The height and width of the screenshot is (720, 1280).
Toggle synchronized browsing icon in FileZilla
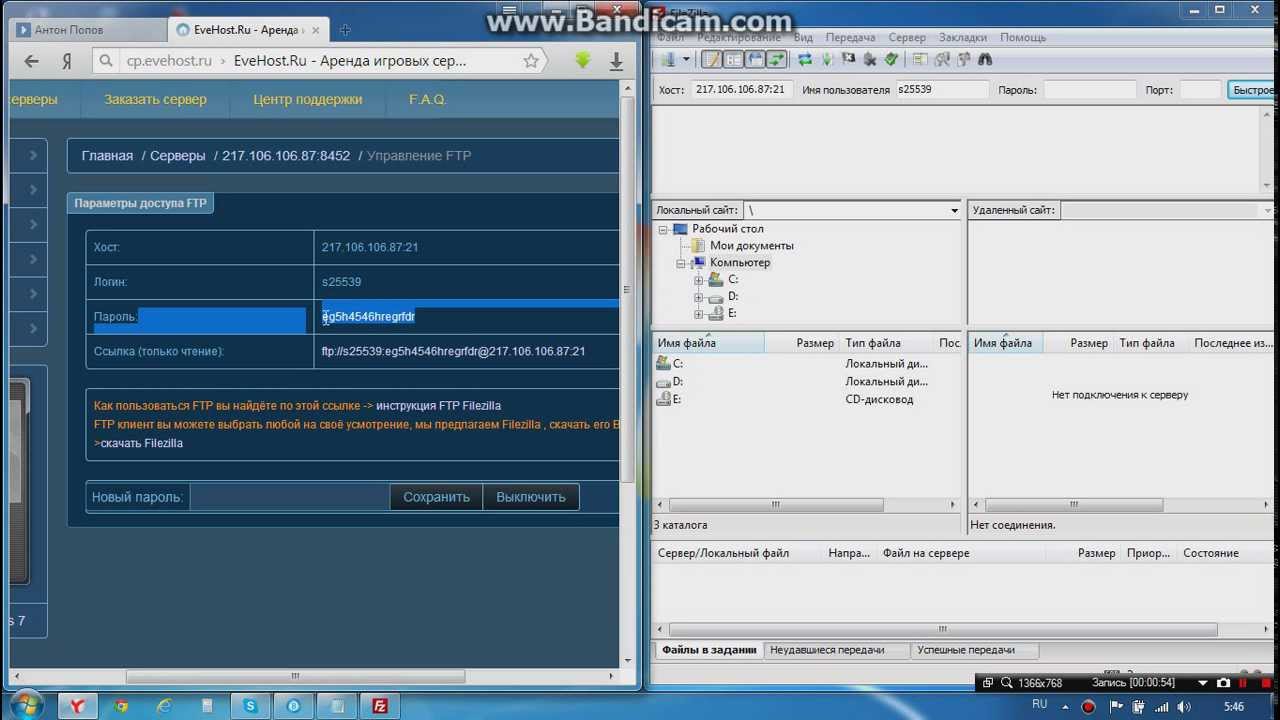click(x=964, y=59)
